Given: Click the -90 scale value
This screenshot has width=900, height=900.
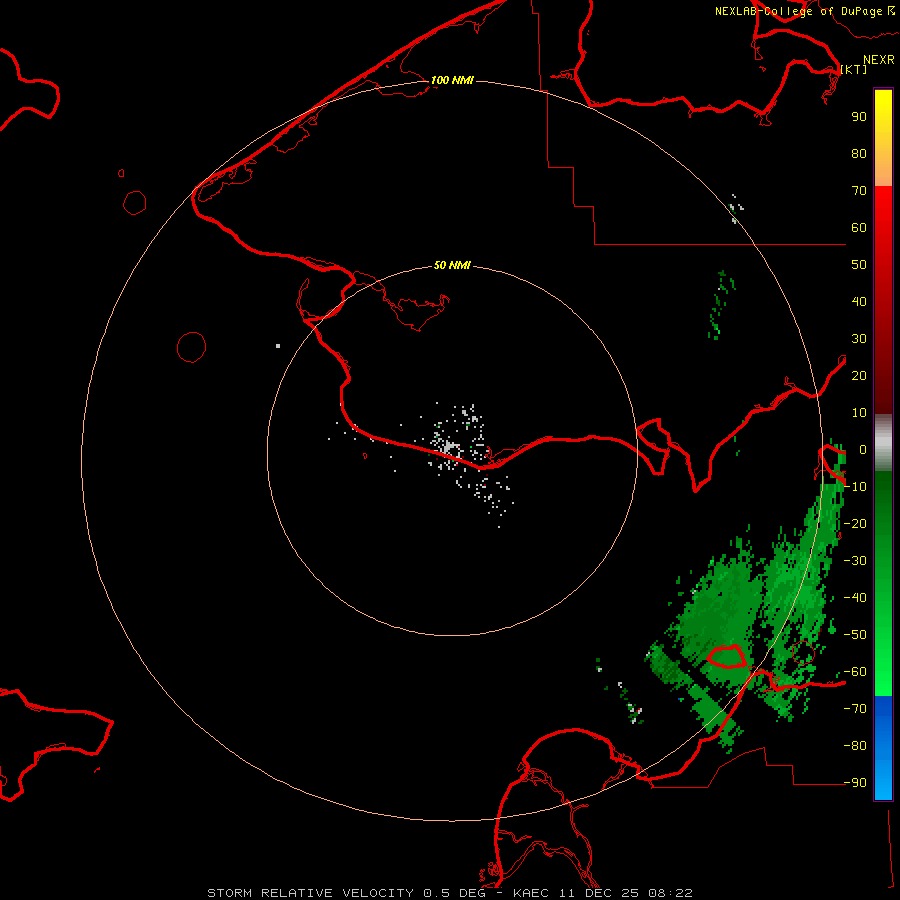Looking at the screenshot, I should click(855, 783).
